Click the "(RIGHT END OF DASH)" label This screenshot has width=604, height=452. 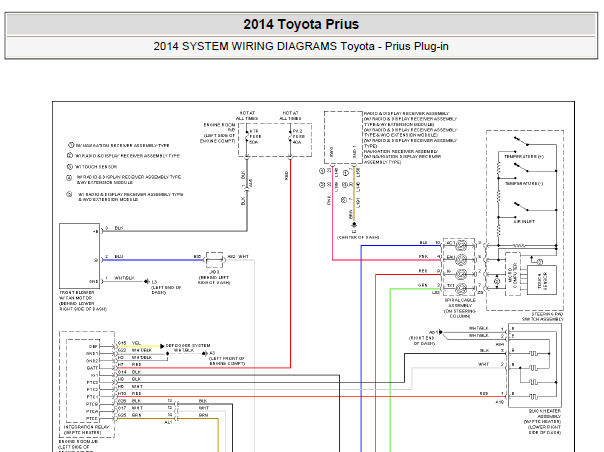(x=422, y=341)
